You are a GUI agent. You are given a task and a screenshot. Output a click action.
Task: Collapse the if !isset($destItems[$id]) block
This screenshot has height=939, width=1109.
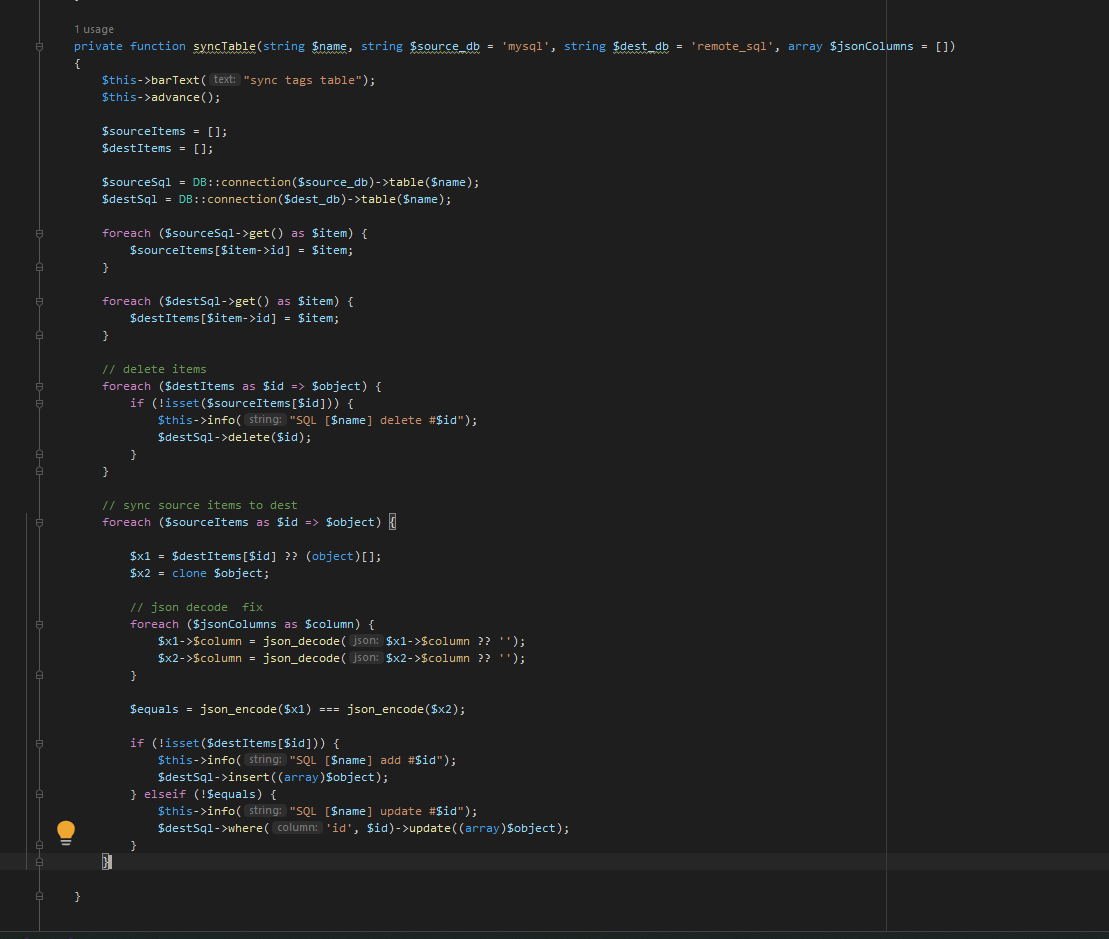39,743
